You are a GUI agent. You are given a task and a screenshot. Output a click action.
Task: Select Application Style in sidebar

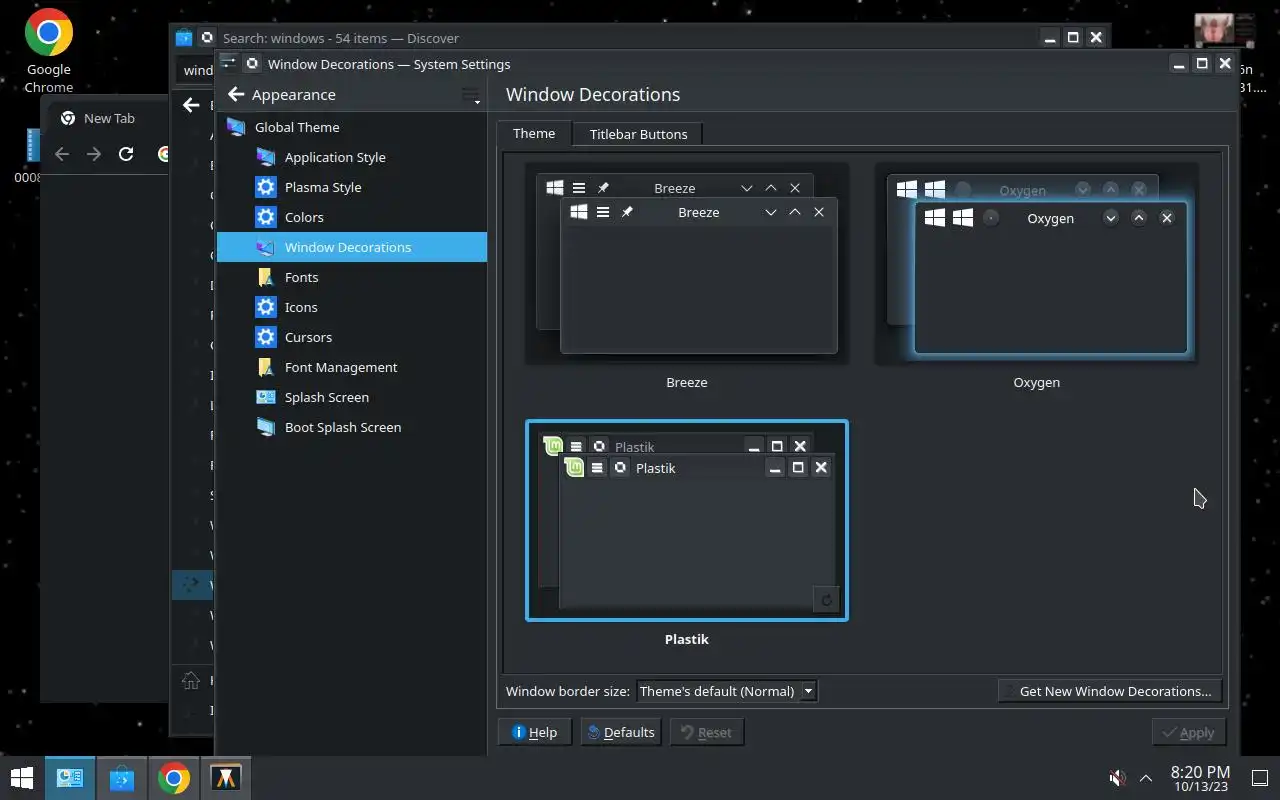351,157
